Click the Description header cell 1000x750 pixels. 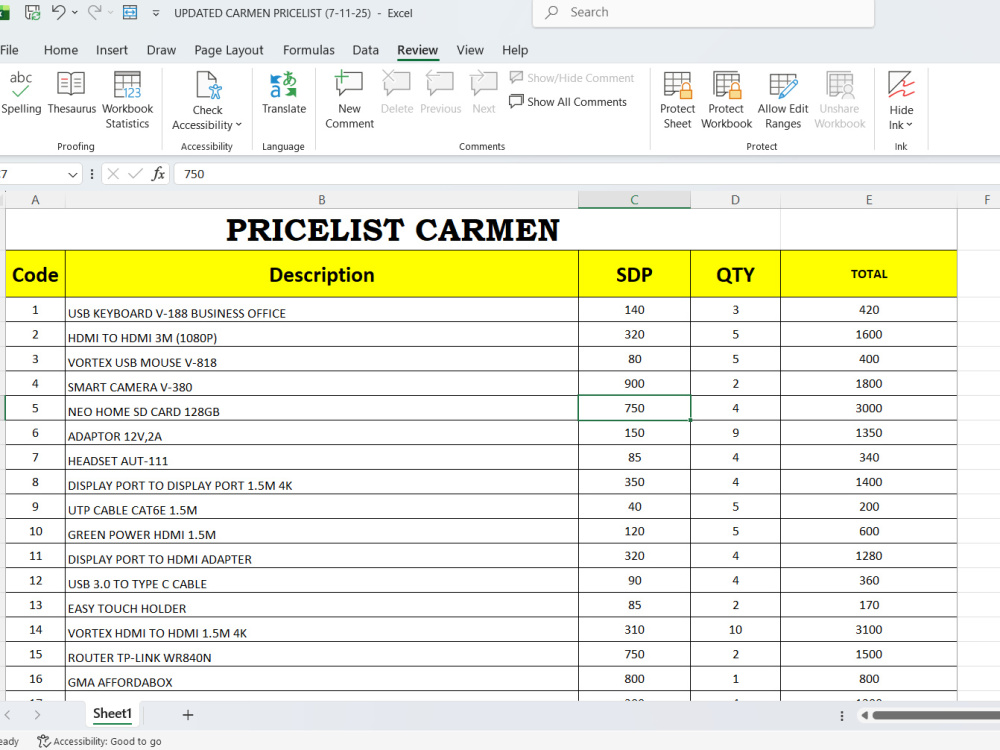tap(321, 274)
